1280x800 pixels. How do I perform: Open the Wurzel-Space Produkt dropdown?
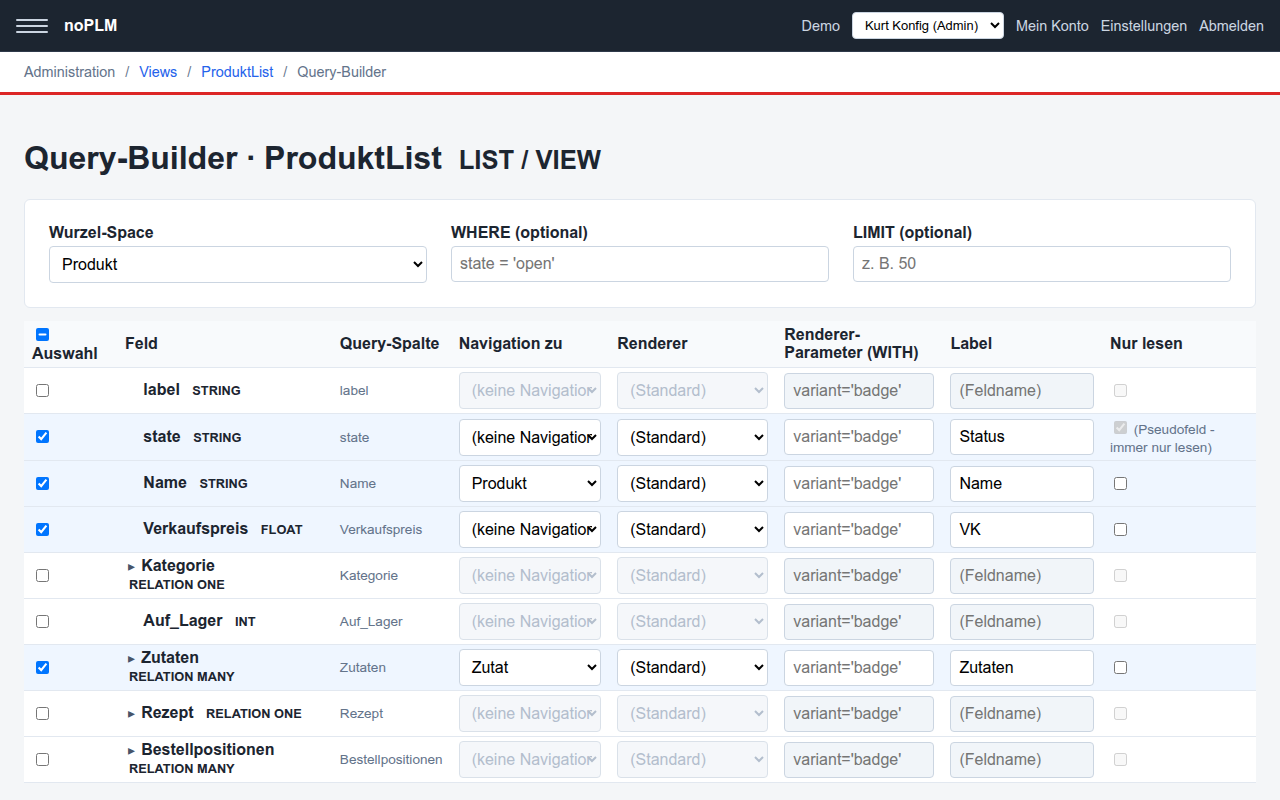pyautogui.click(x=238, y=264)
